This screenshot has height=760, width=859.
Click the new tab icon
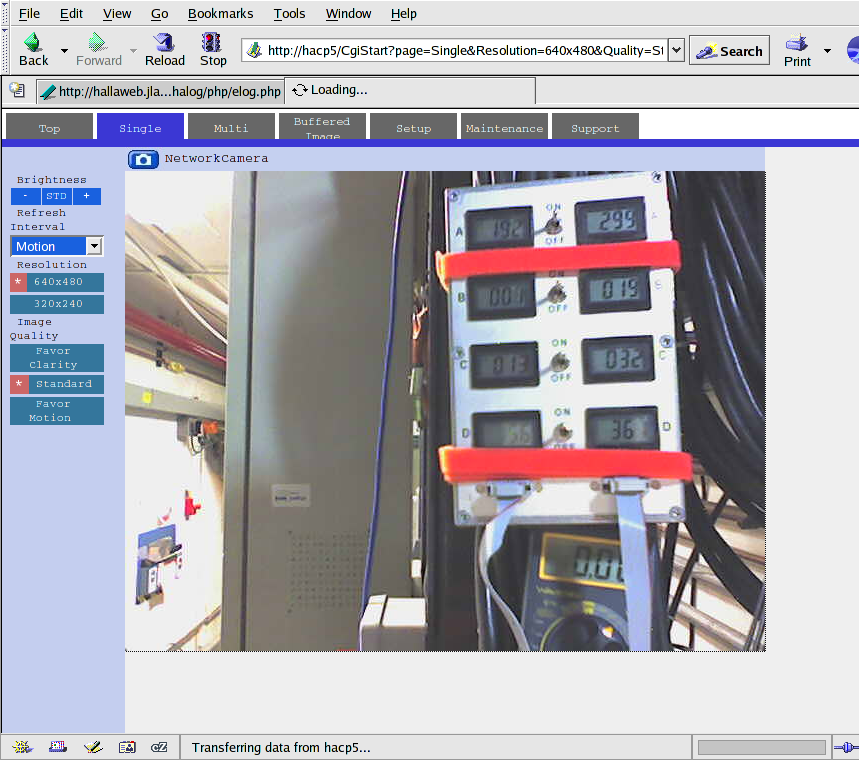click(18, 90)
